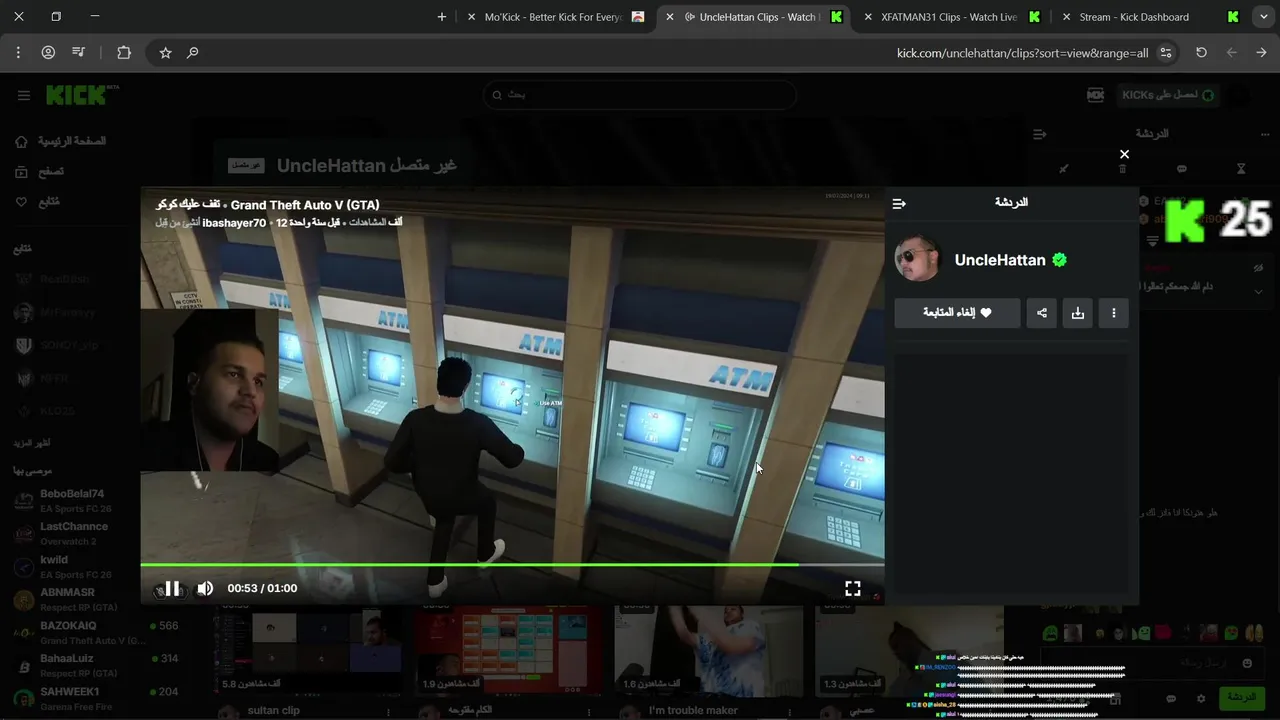Click the get KICKs button
Screen dimensions: 1280x720
(x=1169, y=95)
